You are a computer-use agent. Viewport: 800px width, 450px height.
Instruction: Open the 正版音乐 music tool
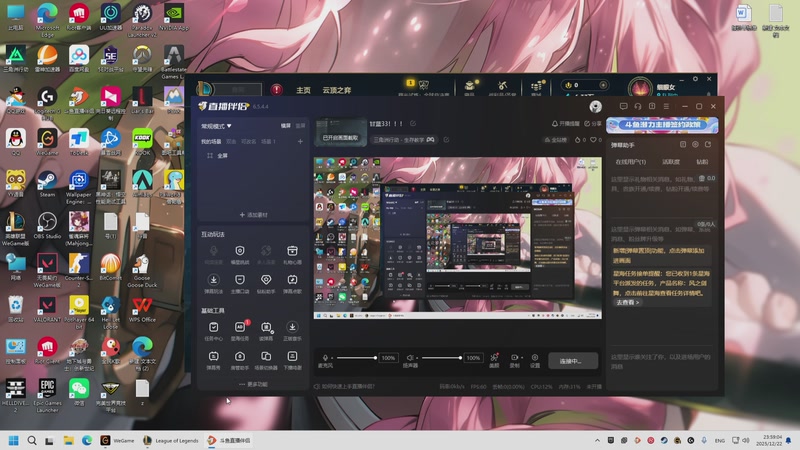(x=292, y=331)
